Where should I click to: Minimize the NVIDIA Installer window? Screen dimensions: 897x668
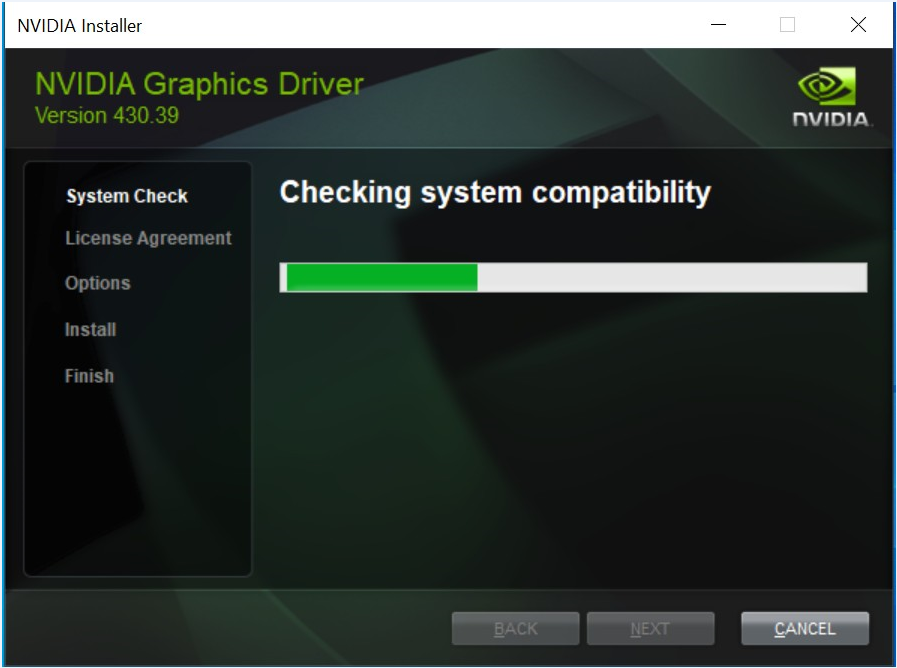[719, 25]
